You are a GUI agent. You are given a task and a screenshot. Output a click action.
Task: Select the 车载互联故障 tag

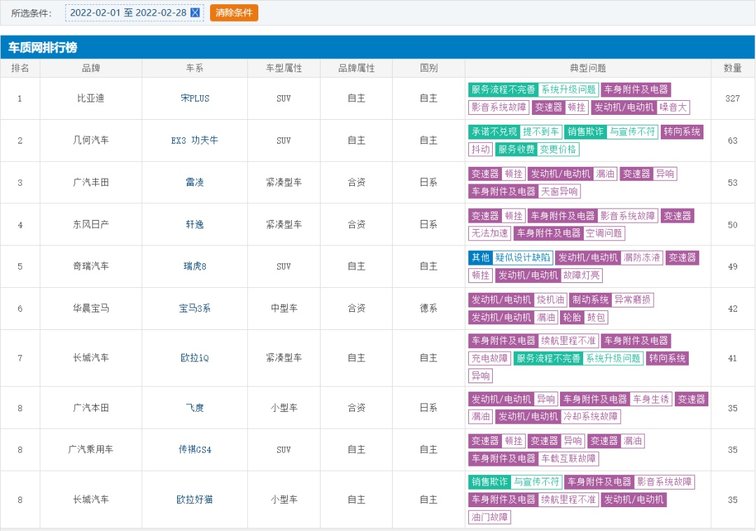pos(567,459)
